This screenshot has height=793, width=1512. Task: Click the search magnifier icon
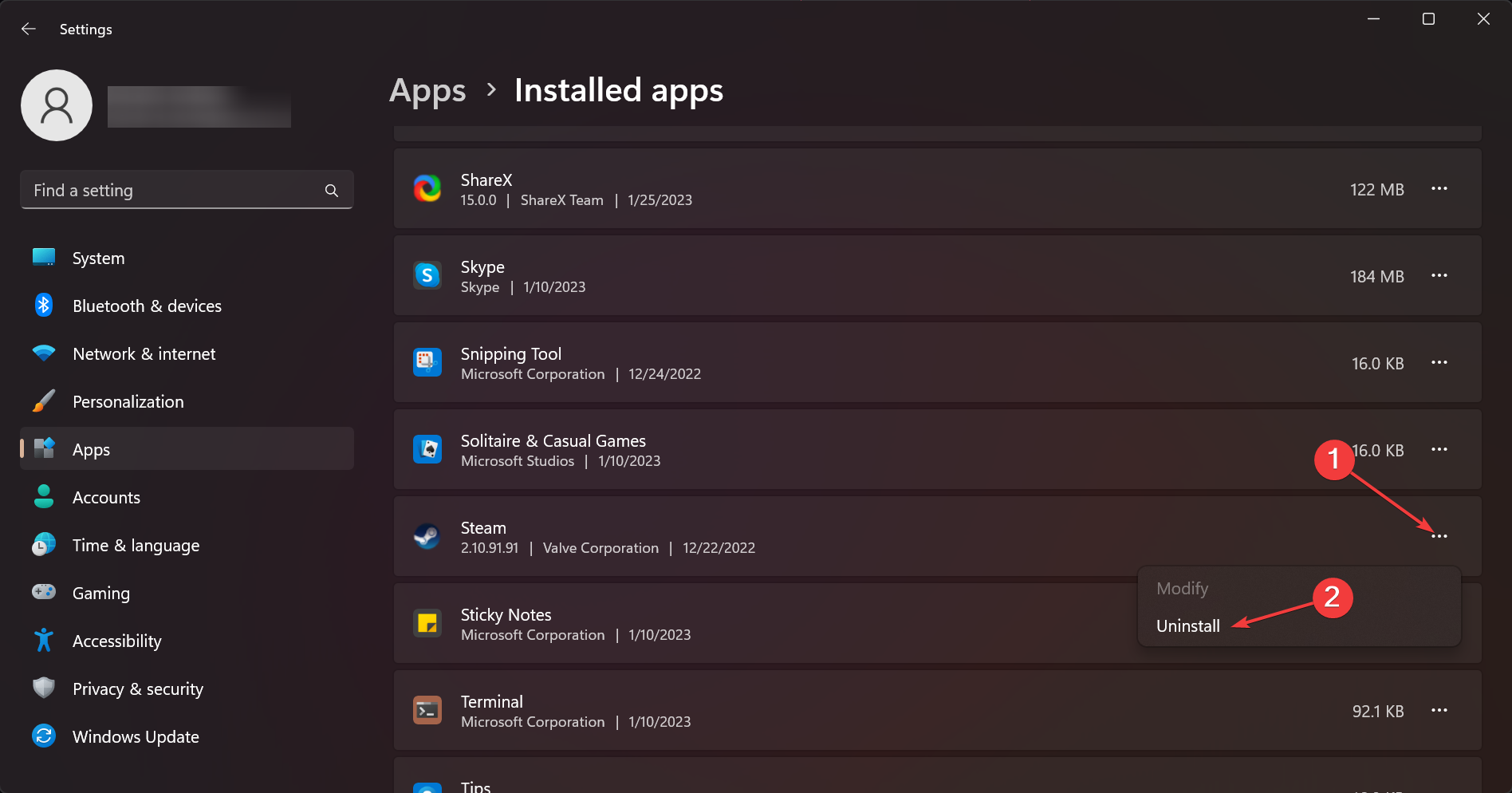point(332,191)
